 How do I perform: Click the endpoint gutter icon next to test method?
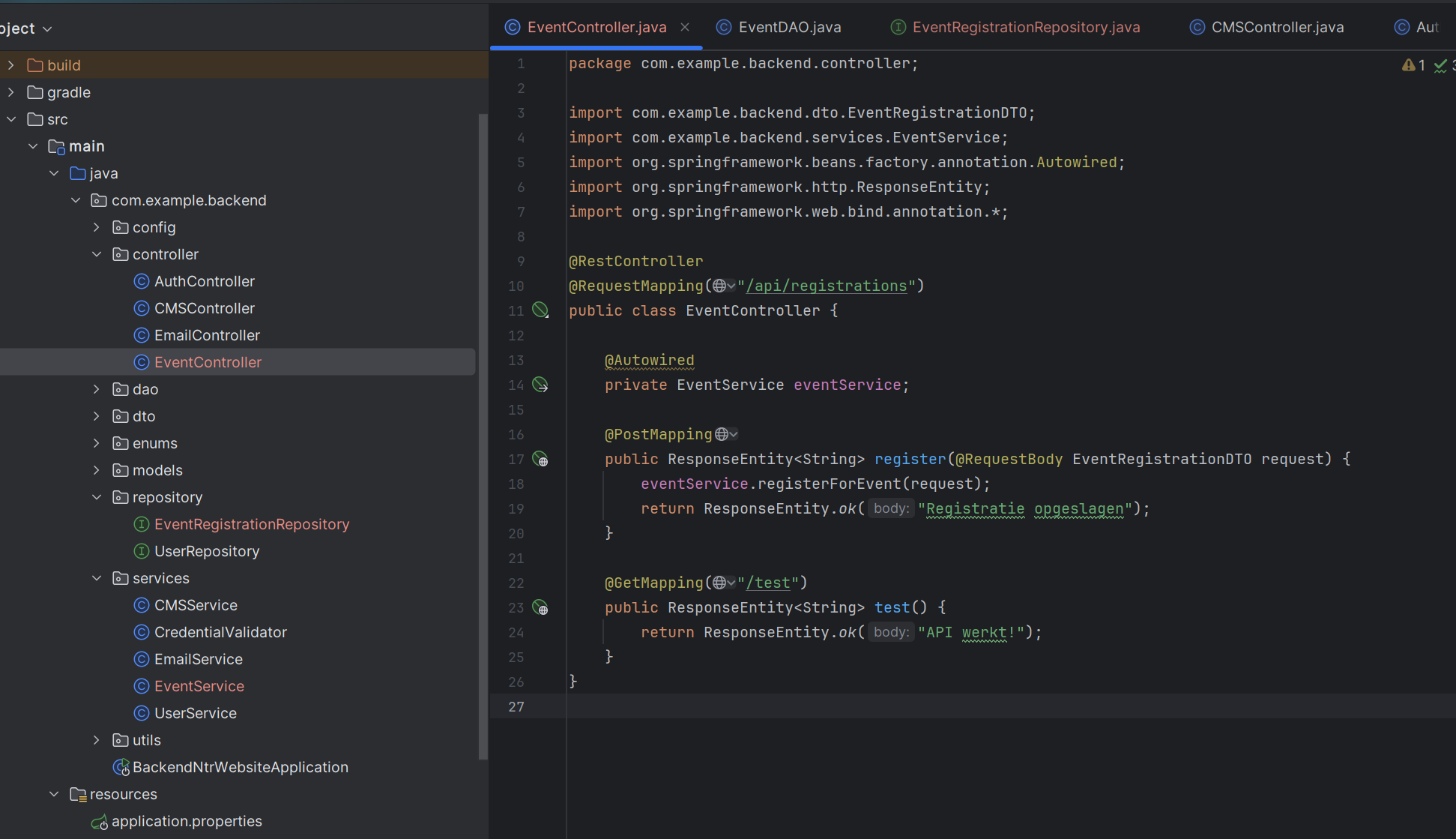[540, 607]
